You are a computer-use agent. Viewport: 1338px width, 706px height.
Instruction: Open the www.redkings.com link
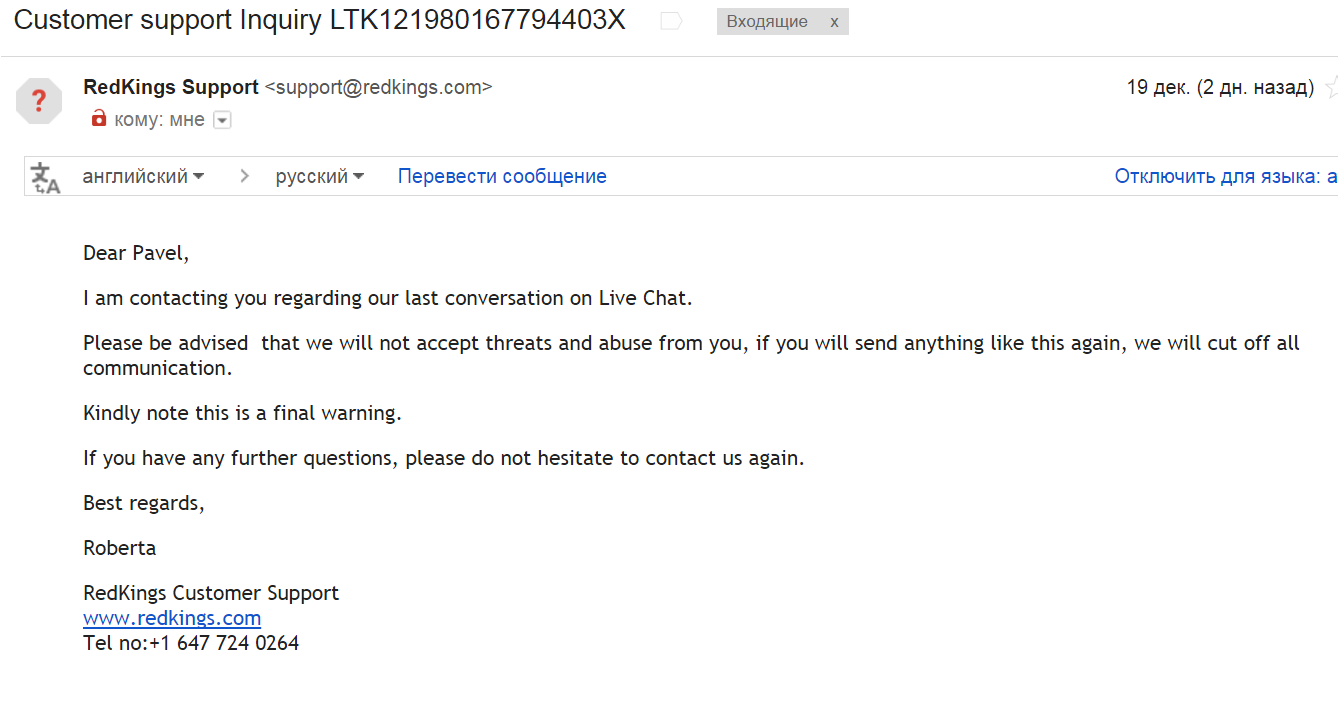tap(172, 618)
